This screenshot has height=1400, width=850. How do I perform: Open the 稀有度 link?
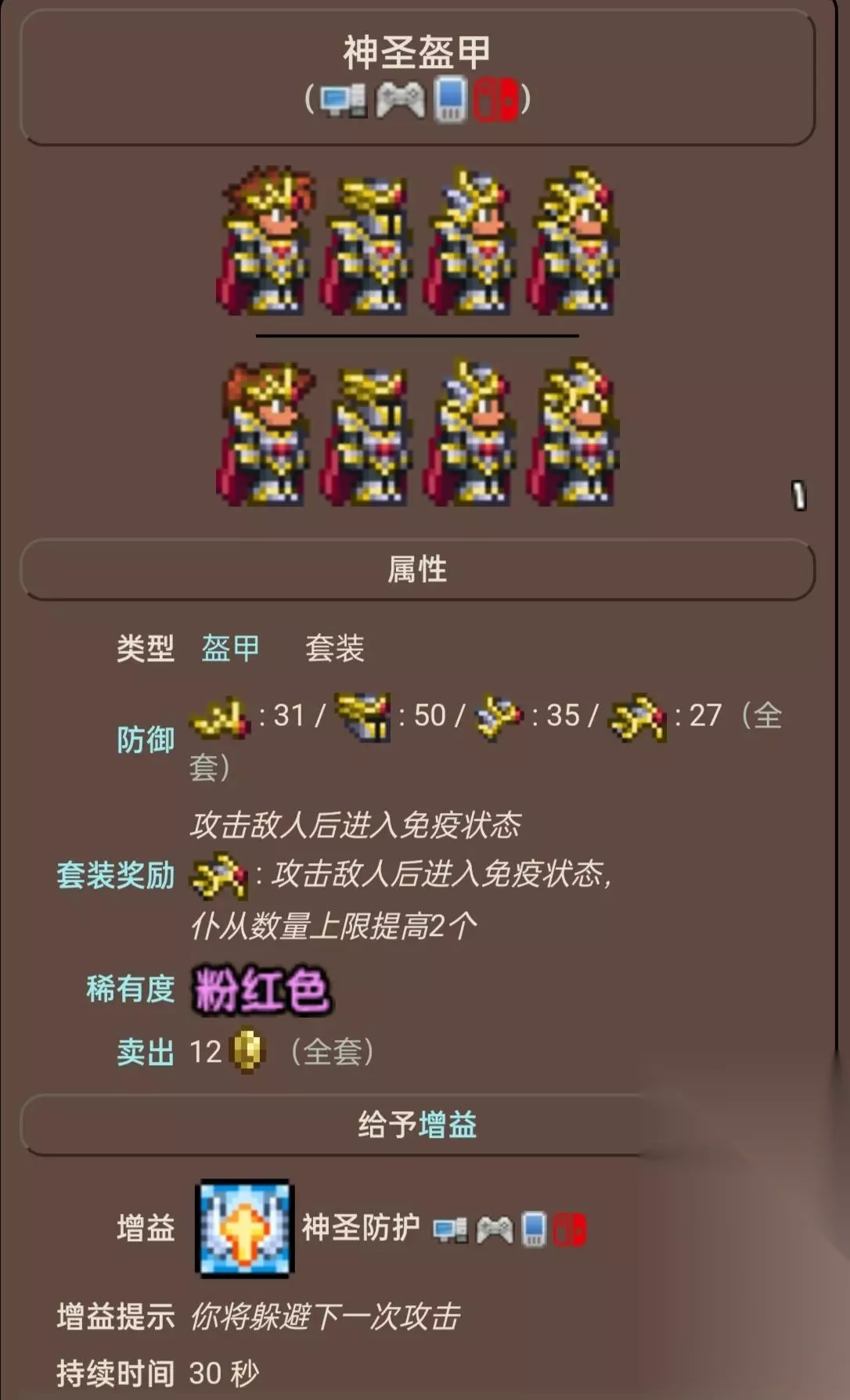tap(131, 988)
